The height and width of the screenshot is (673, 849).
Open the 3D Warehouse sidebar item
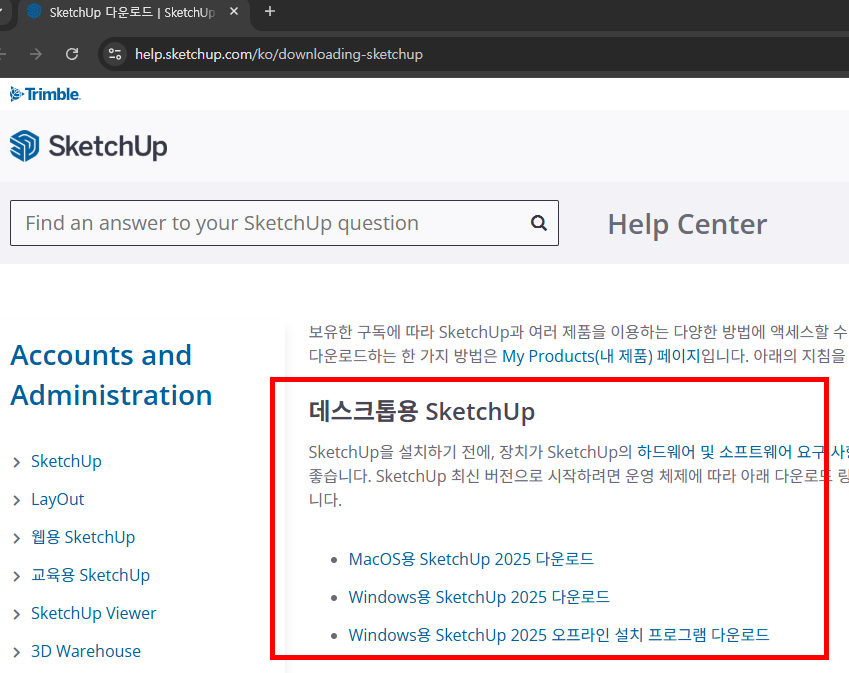coord(86,651)
